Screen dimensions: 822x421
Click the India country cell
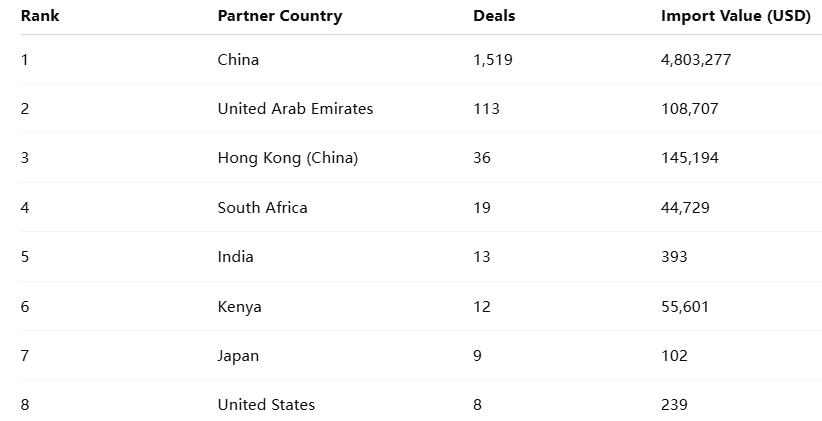[x=235, y=257]
